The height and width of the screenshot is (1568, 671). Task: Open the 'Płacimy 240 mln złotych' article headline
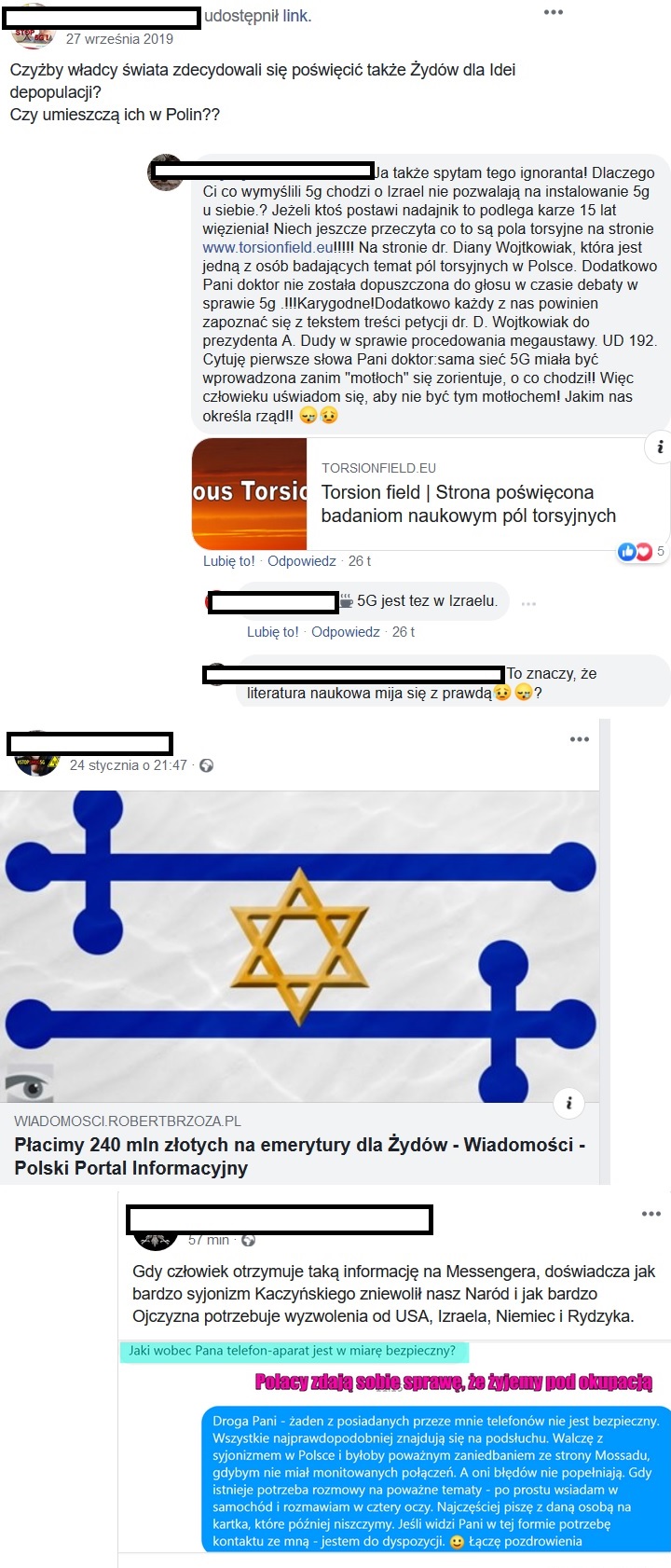click(300, 1156)
